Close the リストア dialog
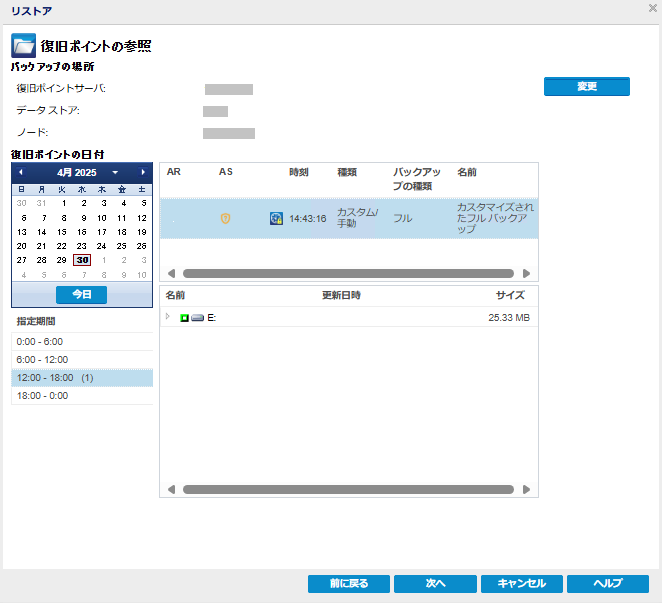This screenshot has width=662, height=603. click(x=652, y=8)
